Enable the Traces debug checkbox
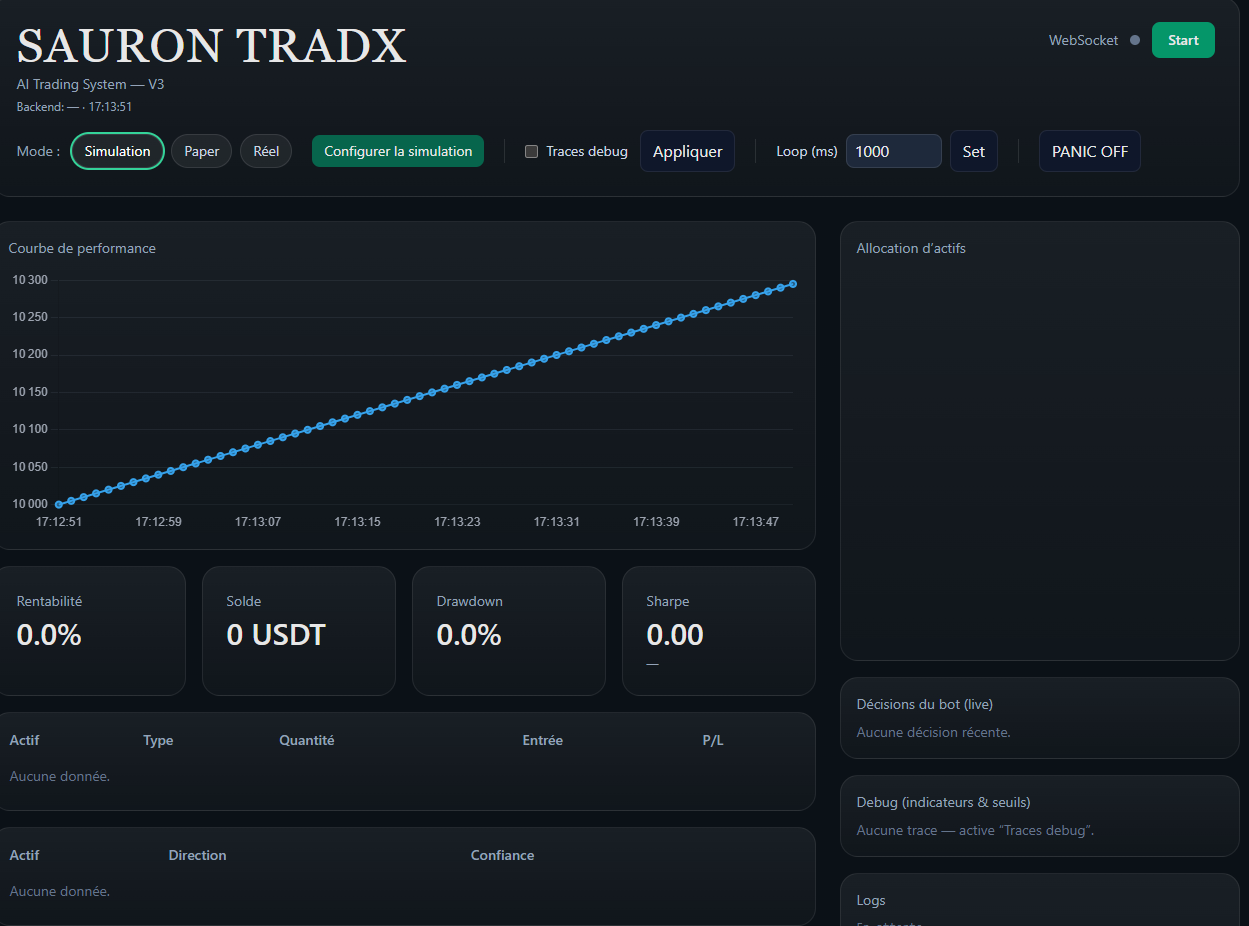 [532, 152]
